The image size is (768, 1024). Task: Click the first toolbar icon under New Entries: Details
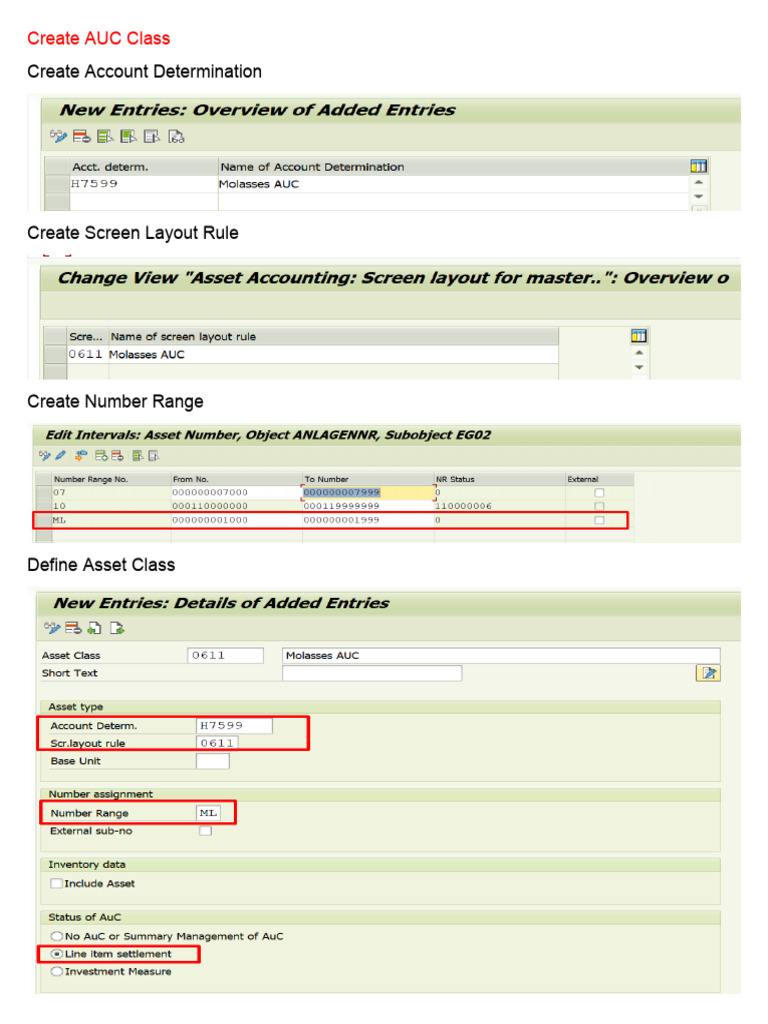tap(52, 628)
